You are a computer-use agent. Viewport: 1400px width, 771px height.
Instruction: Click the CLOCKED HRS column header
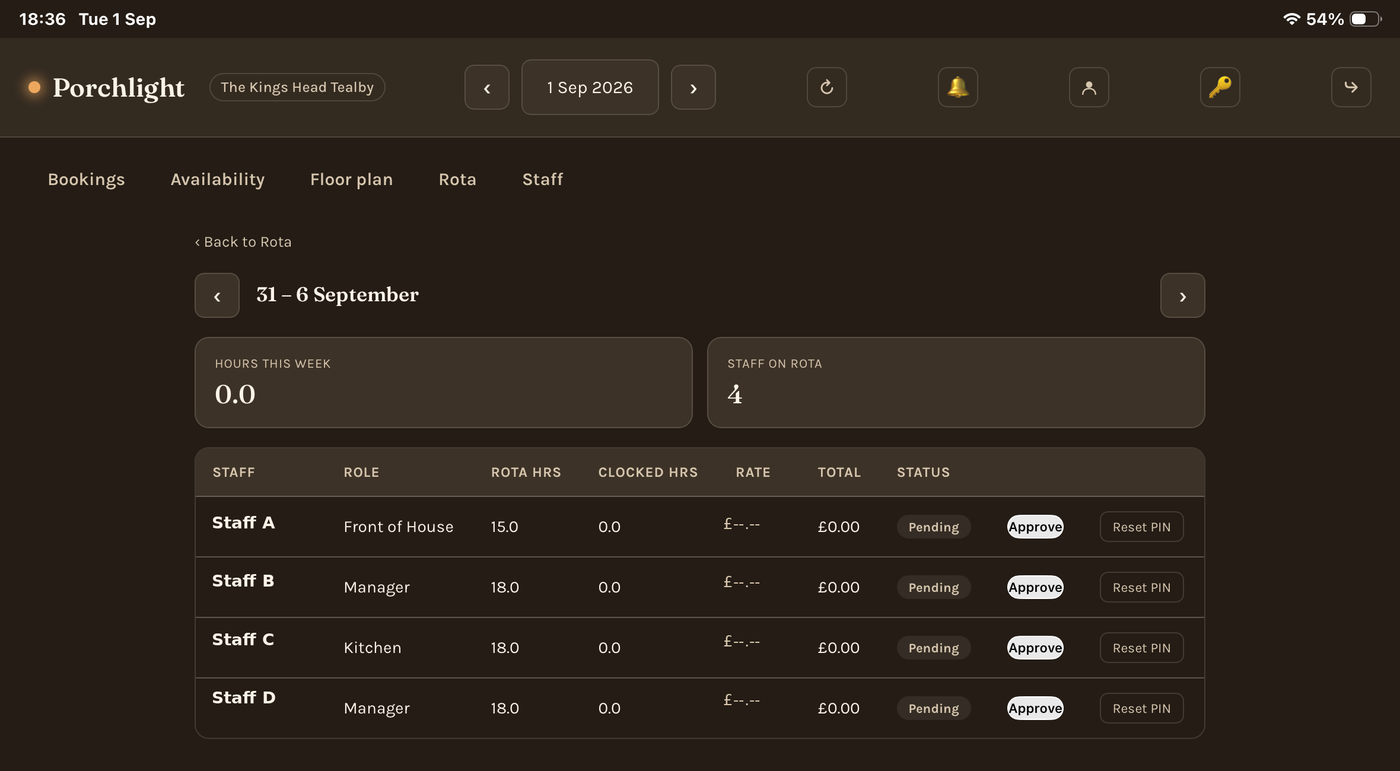tap(648, 472)
